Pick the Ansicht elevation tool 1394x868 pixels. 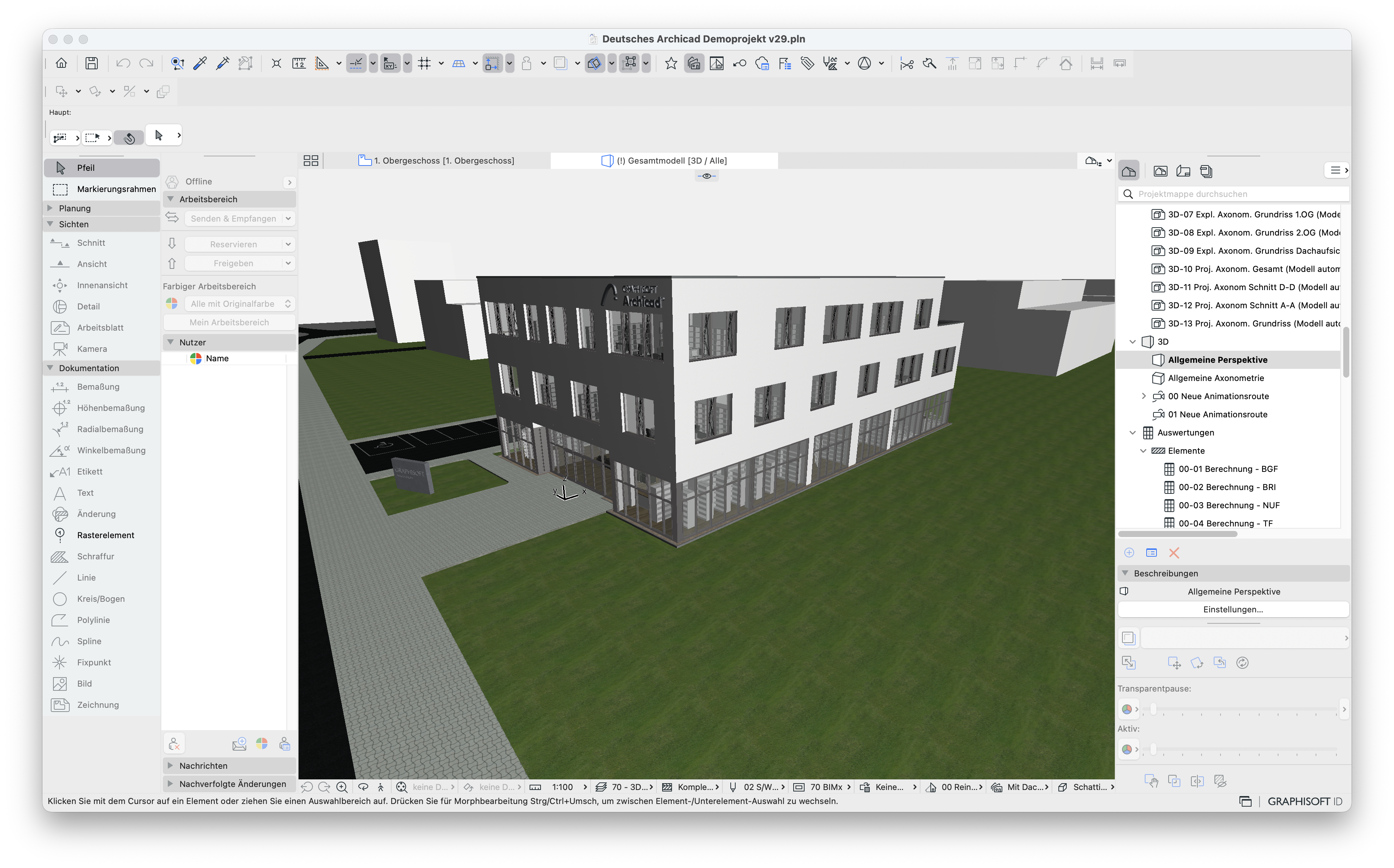pyautogui.click(x=102, y=264)
